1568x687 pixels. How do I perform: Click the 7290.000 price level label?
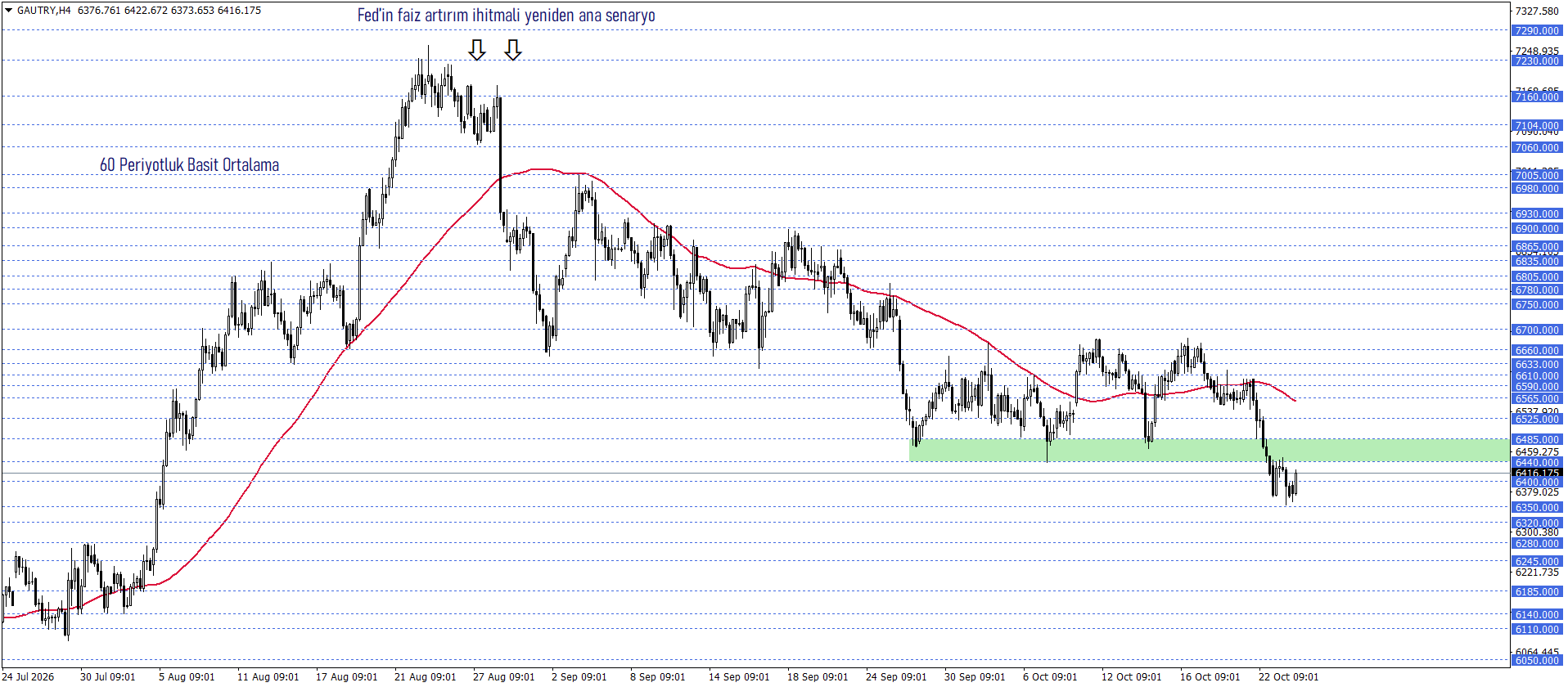[1537, 31]
